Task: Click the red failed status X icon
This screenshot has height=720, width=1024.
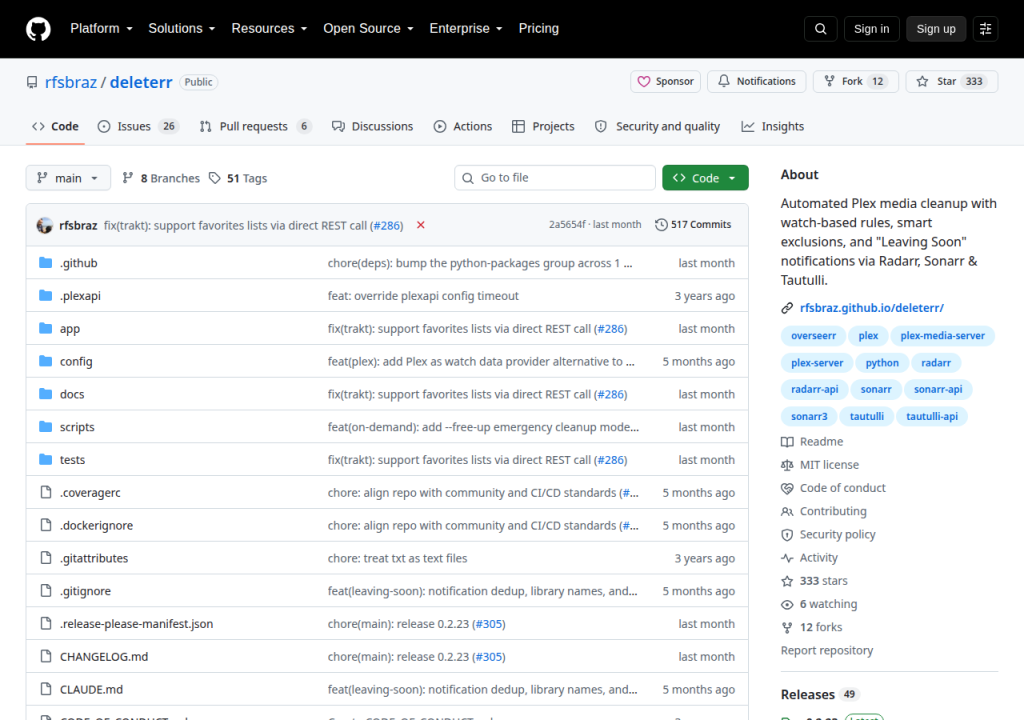Action: (x=421, y=225)
